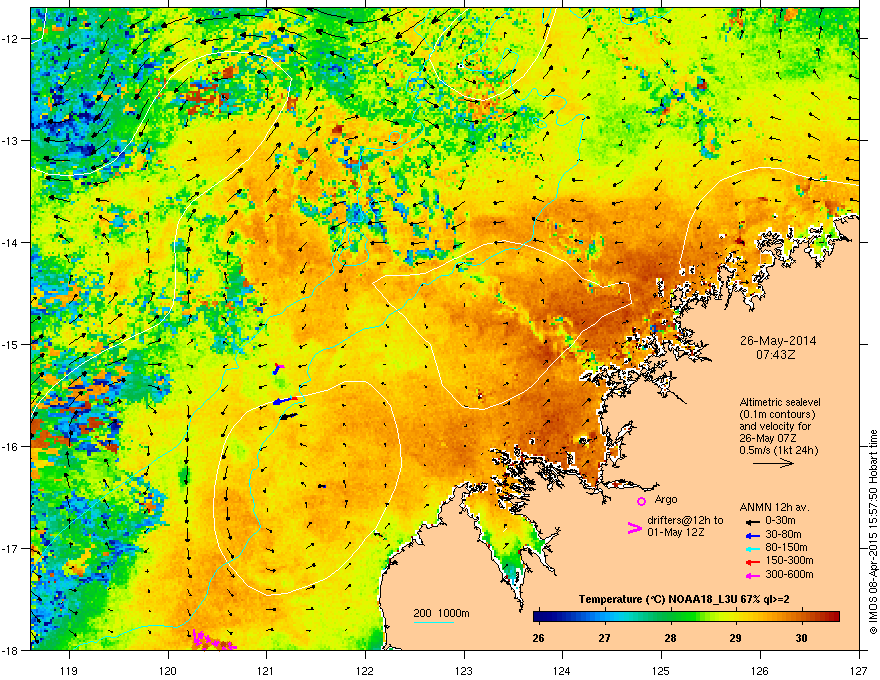Click the 0.5m/s velocity scale arrow
Image resolution: width=880 pixels, height=680 pixels.
pyautogui.click(x=773, y=463)
